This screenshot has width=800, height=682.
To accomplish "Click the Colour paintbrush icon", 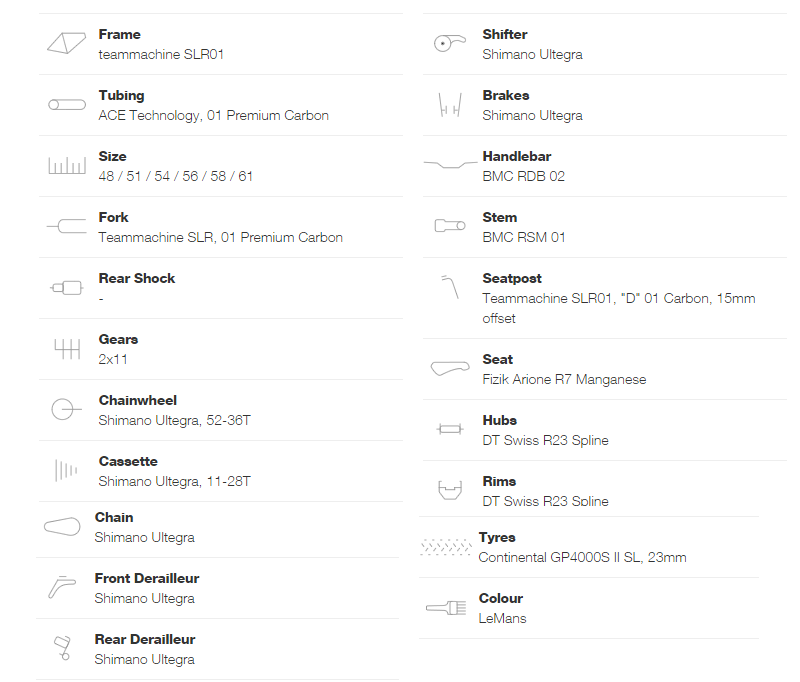I will click(x=446, y=608).
